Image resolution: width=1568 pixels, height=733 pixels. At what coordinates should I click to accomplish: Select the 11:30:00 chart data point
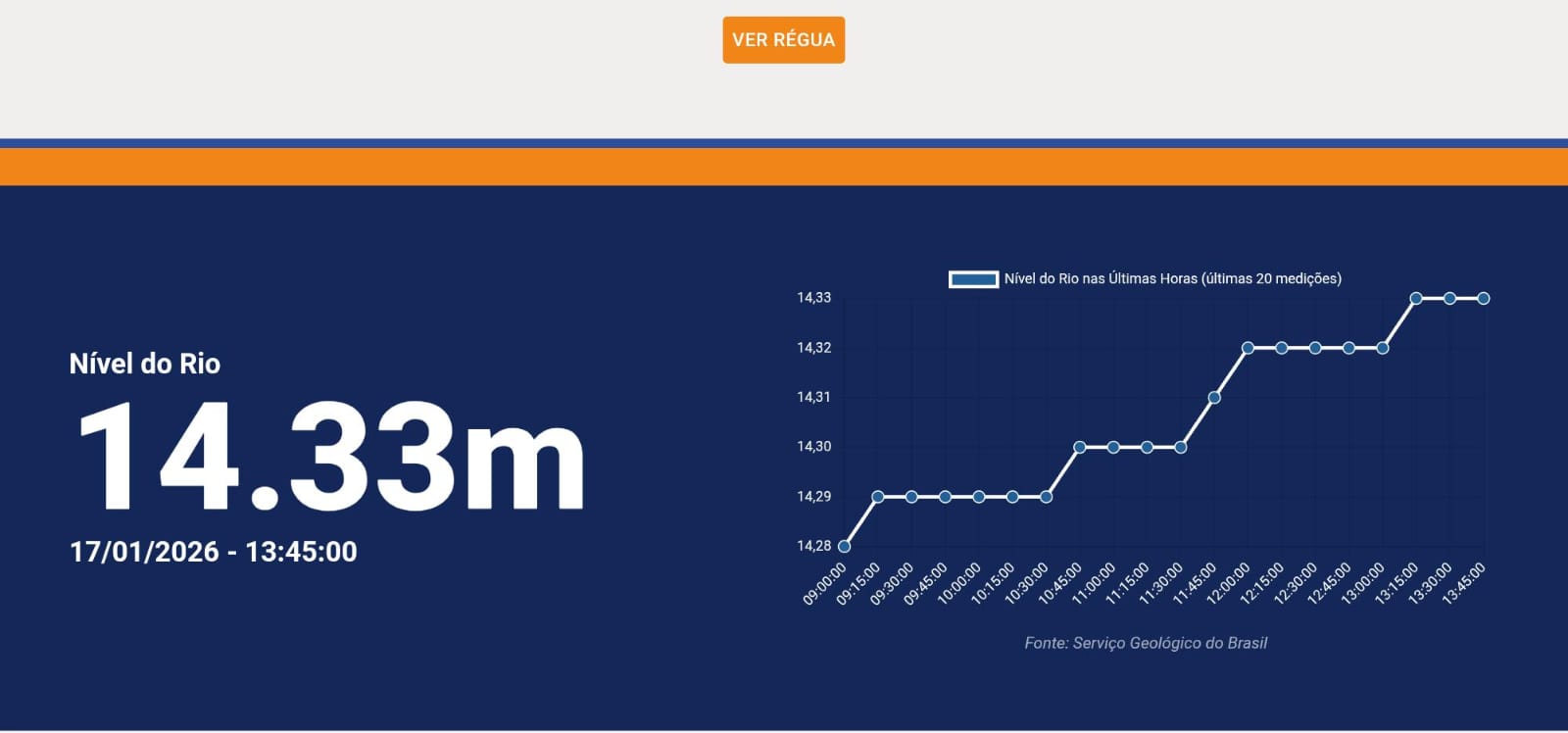pos(1181,447)
